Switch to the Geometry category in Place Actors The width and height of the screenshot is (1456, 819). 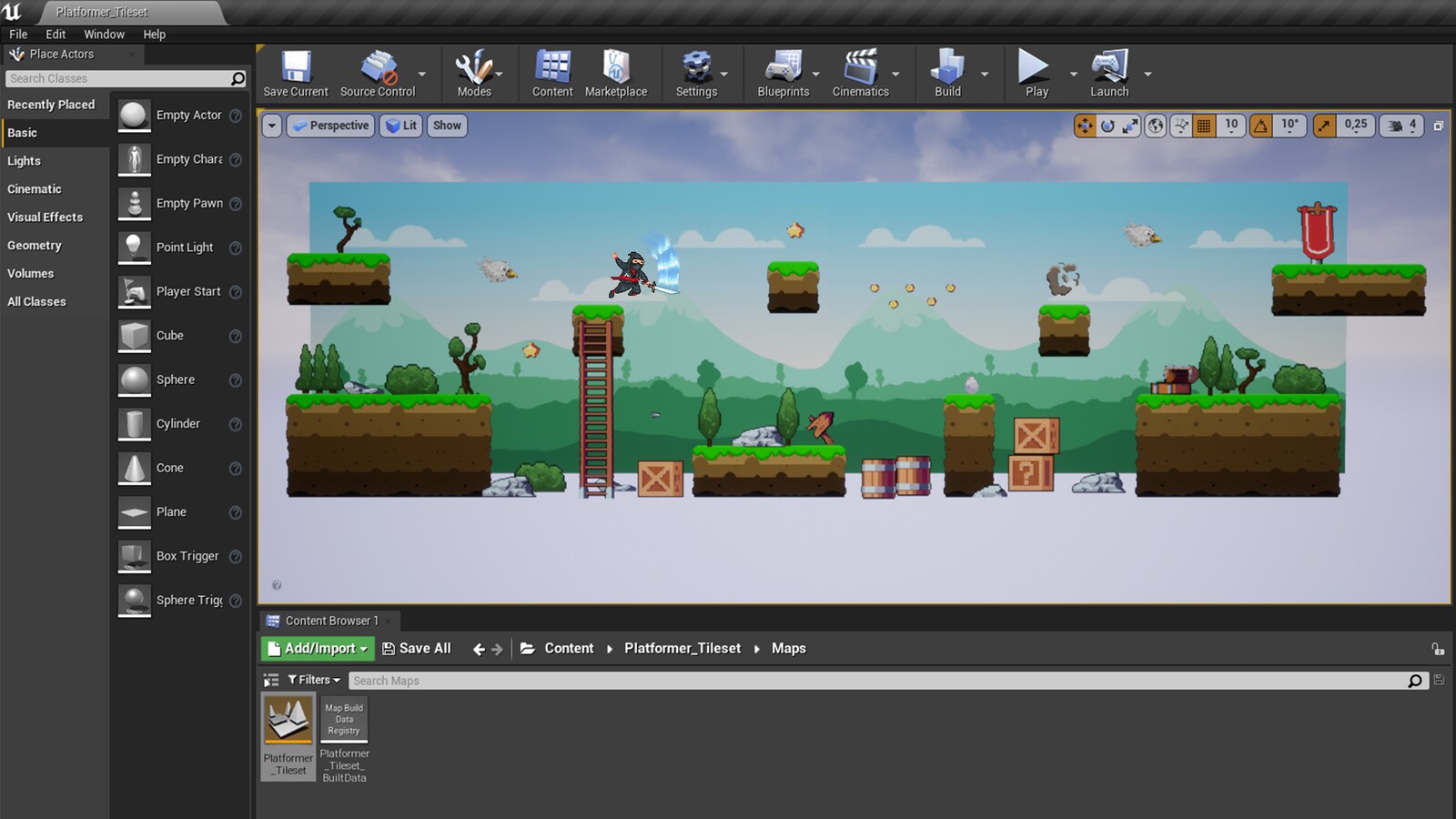[x=35, y=245]
